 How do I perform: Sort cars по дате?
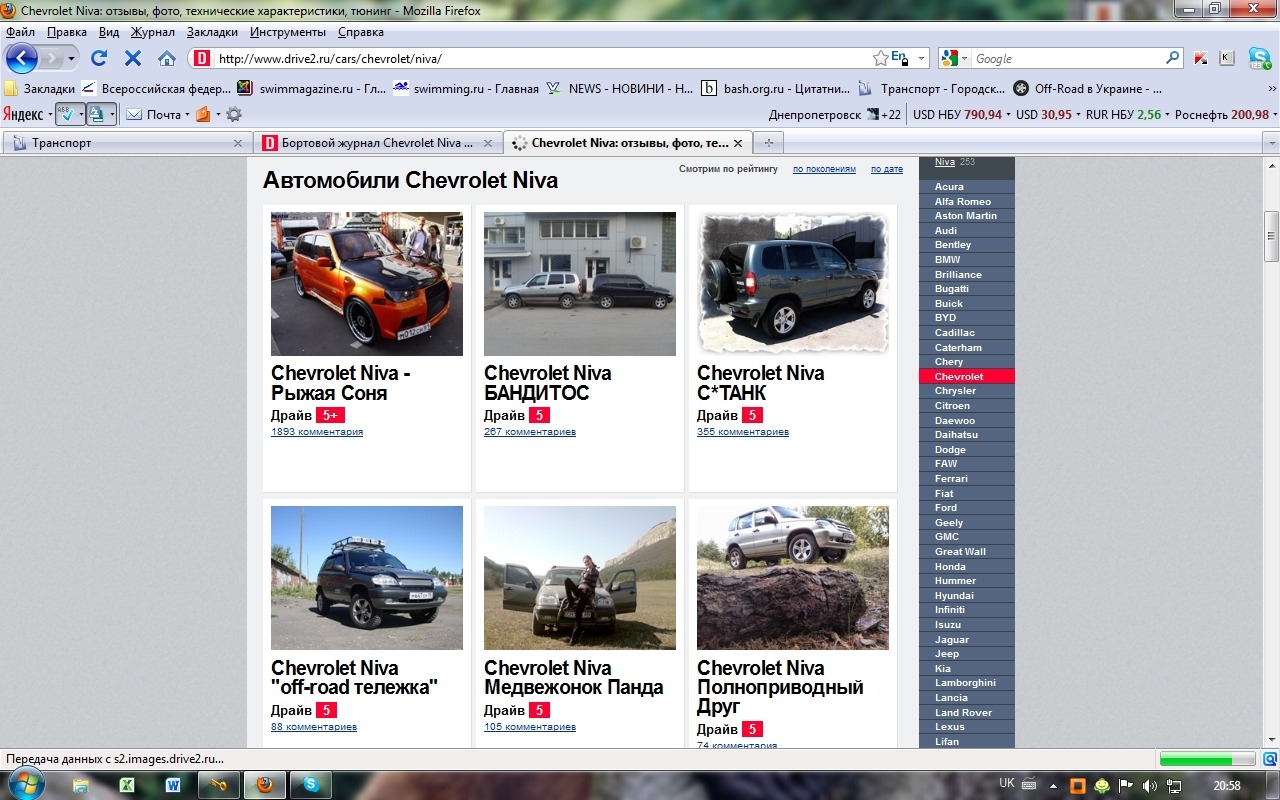[887, 170]
